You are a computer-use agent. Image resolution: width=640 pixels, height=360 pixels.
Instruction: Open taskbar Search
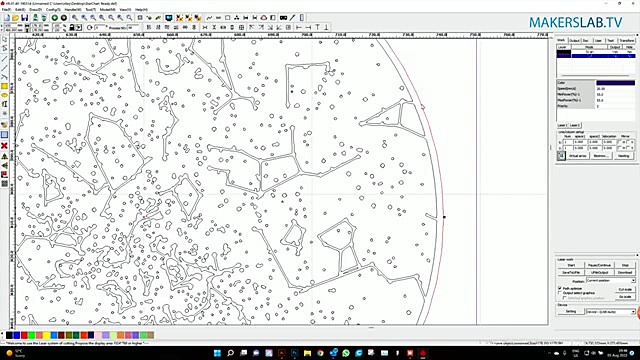[x=231, y=353]
